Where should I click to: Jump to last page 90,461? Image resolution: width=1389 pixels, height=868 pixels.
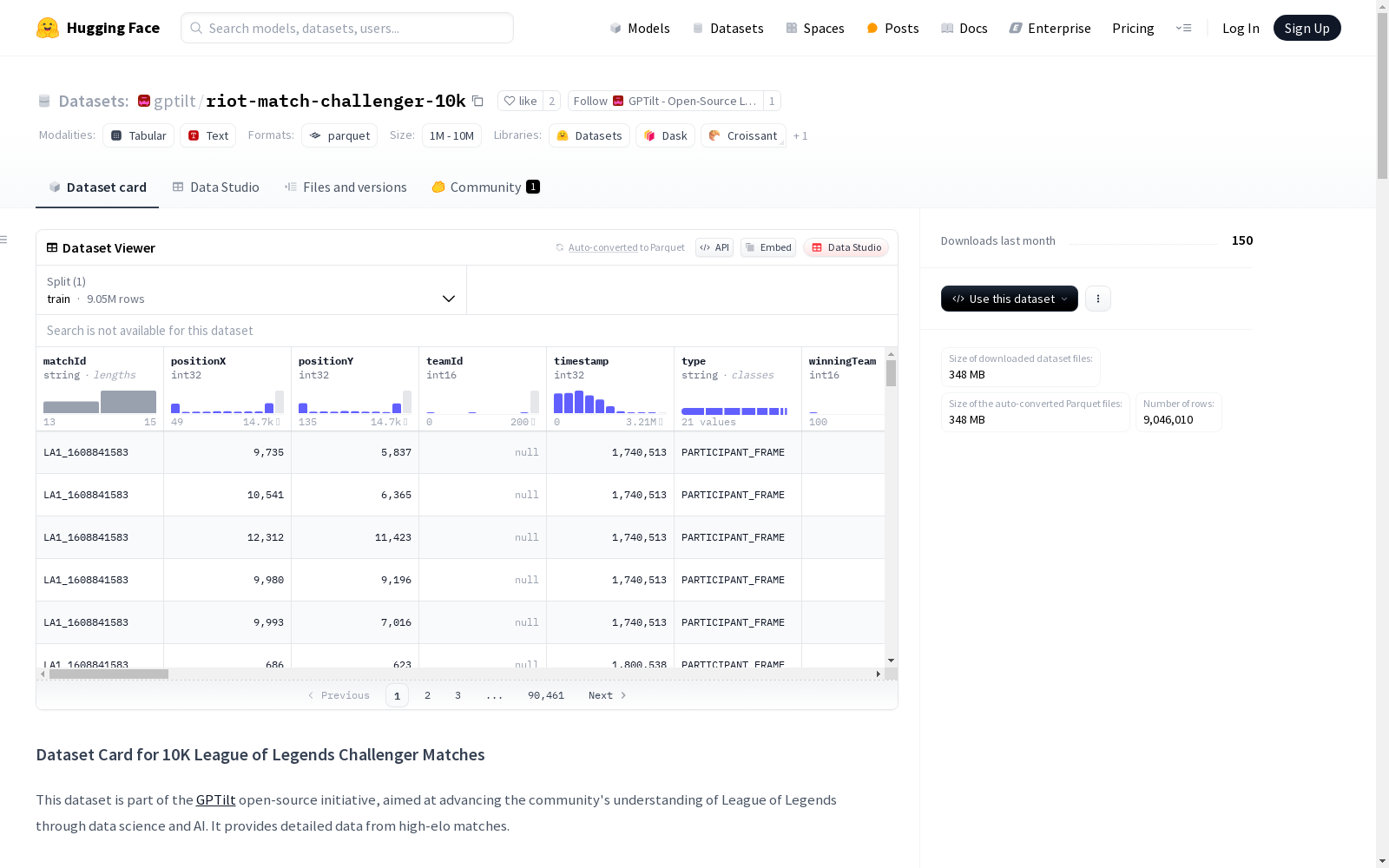(x=546, y=695)
